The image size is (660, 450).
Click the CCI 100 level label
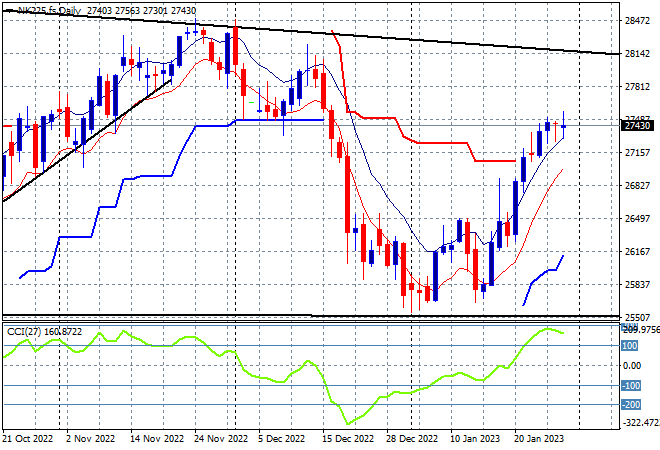(x=630, y=346)
